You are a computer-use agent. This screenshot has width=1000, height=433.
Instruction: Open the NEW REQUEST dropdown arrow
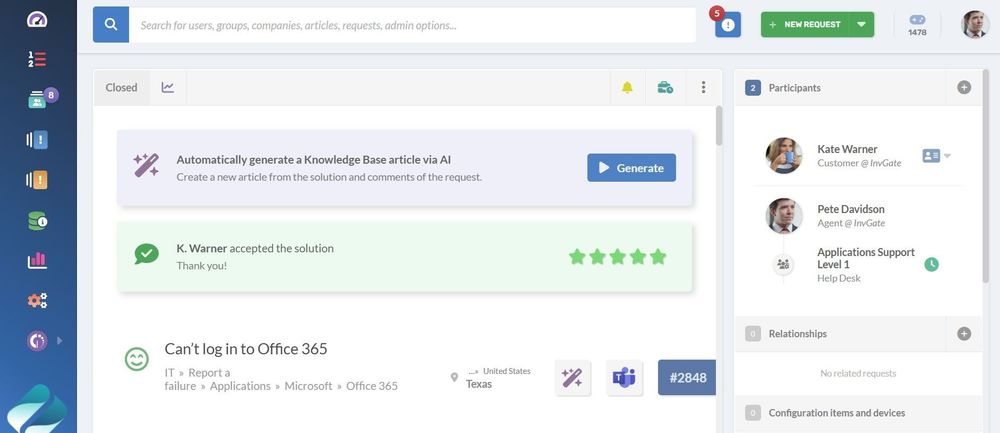pyautogui.click(x=862, y=24)
